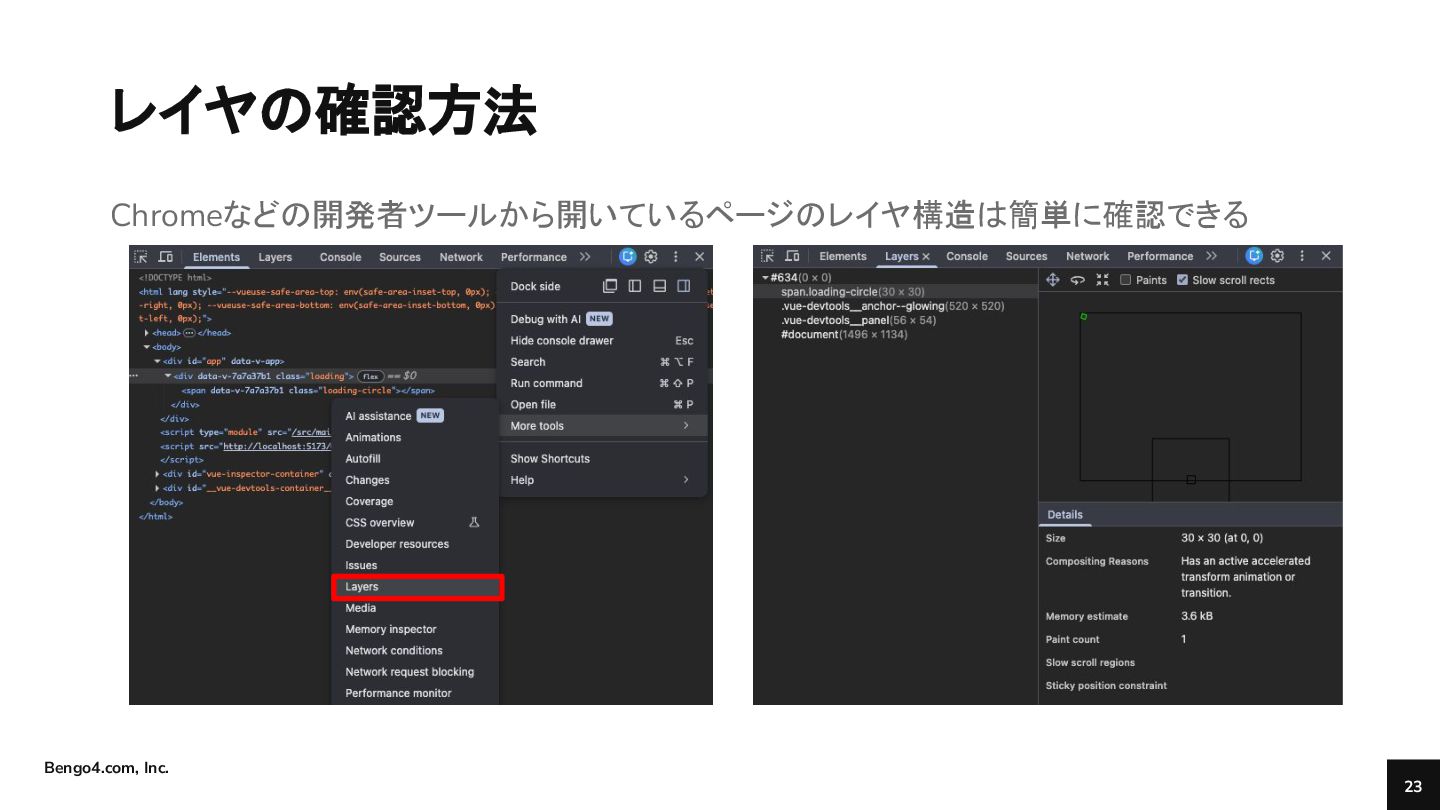The height and width of the screenshot is (810, 1440).
Task: Select .vue-devtools__panel layer row
Action: coord(896,320)
